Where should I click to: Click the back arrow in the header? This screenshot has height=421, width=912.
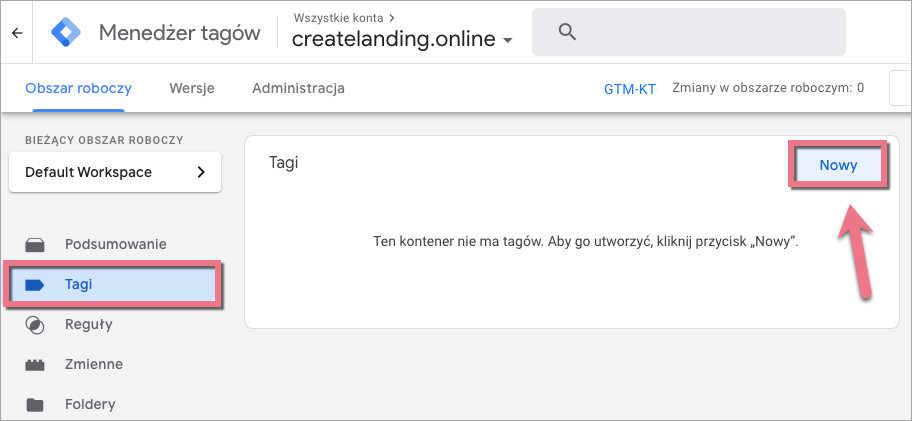tap(16, 33)
